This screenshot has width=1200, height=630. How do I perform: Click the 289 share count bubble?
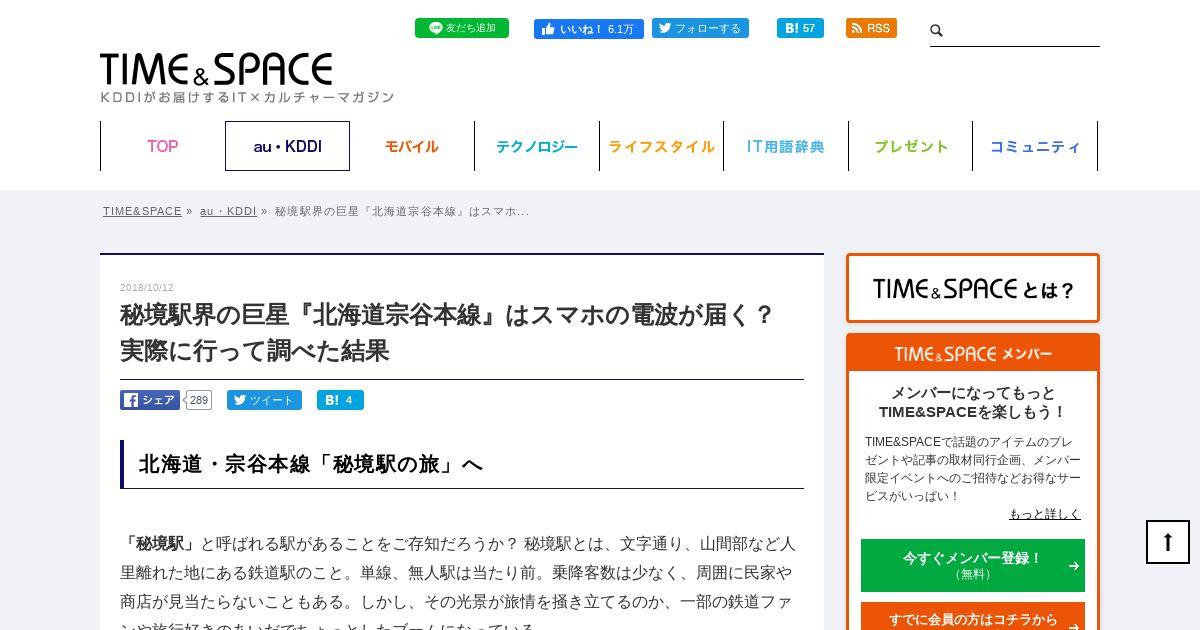tap(199, 400)
